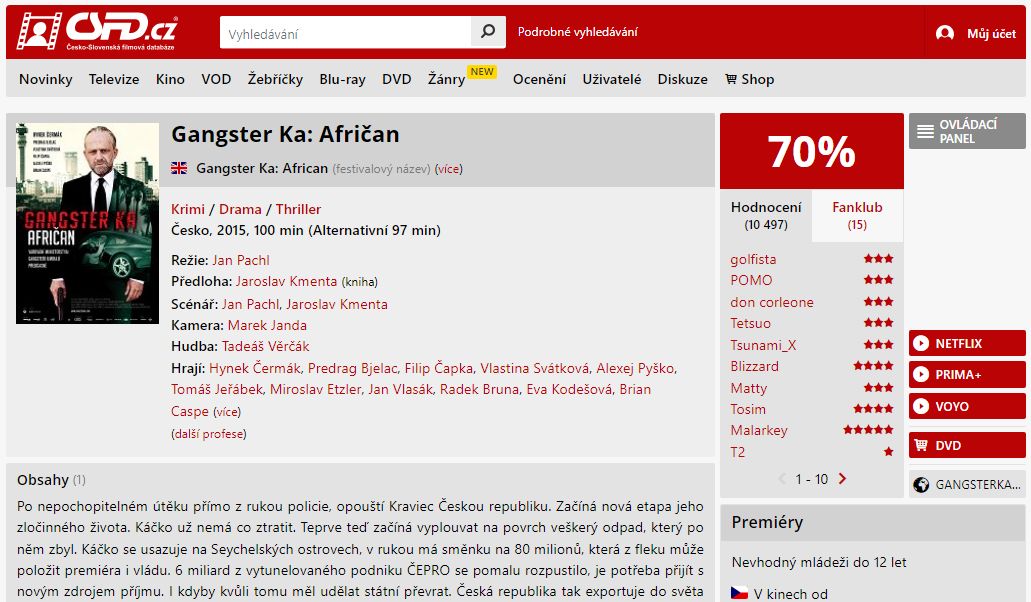The height and width of the screenshot is (602, 1031).
Task: Open the user account avatar icon
Action: [x=945, y=33]
